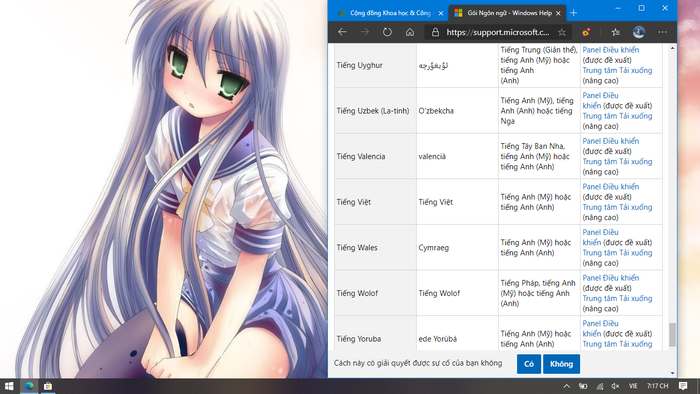Open Trung tâm Tải xuống for Tiếng Uyghur
Screen dimensions: 700x394
click(x=617, y=71)
